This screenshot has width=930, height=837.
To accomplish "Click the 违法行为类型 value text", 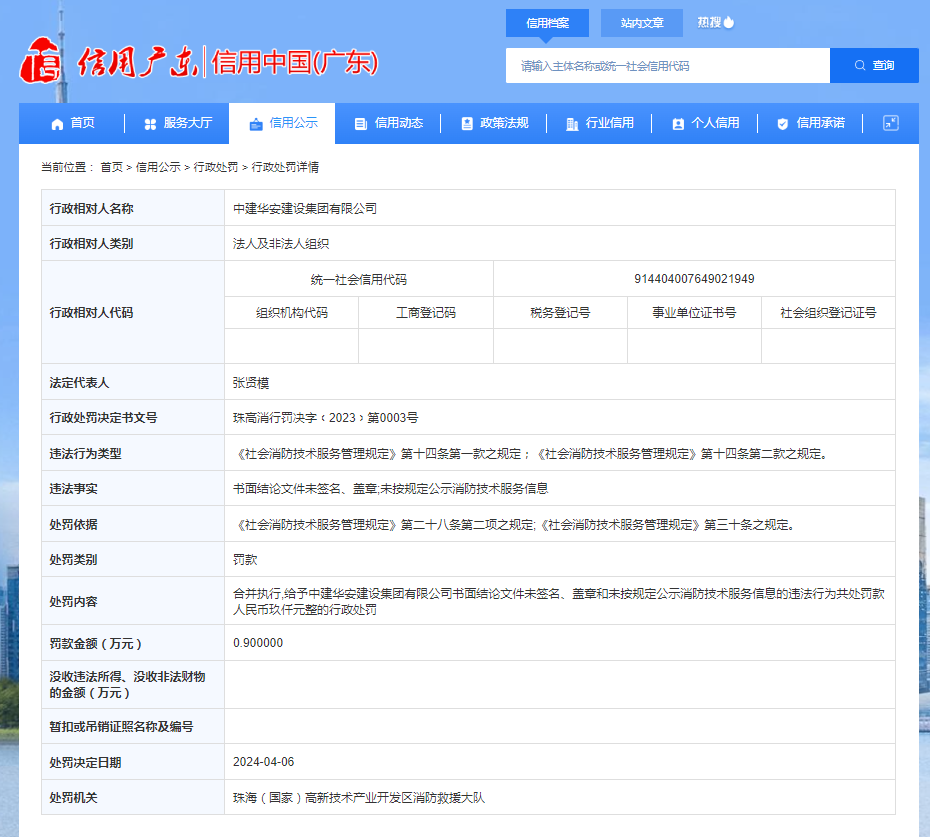I will point(532,454).
